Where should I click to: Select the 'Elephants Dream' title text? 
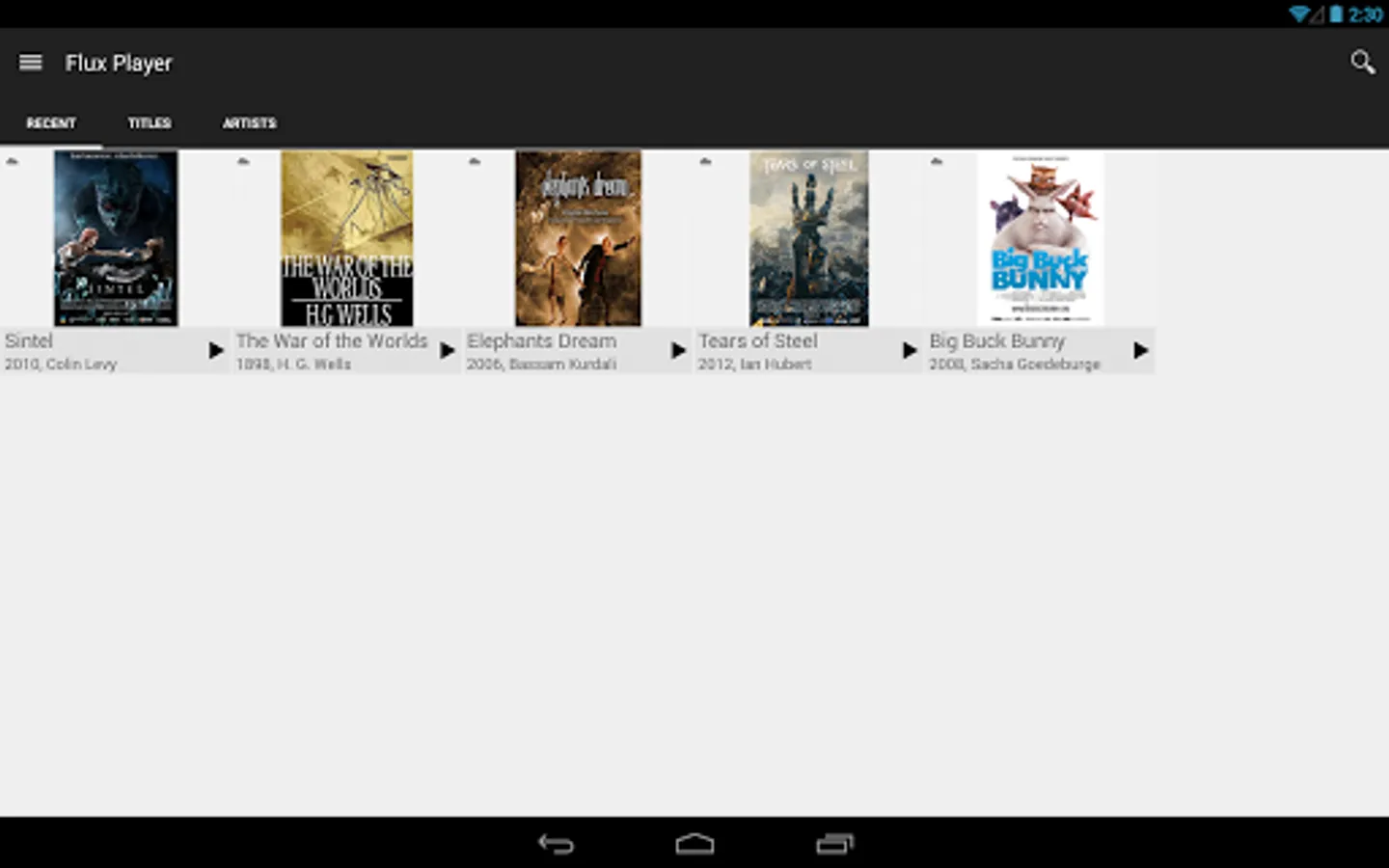point(541,340)
